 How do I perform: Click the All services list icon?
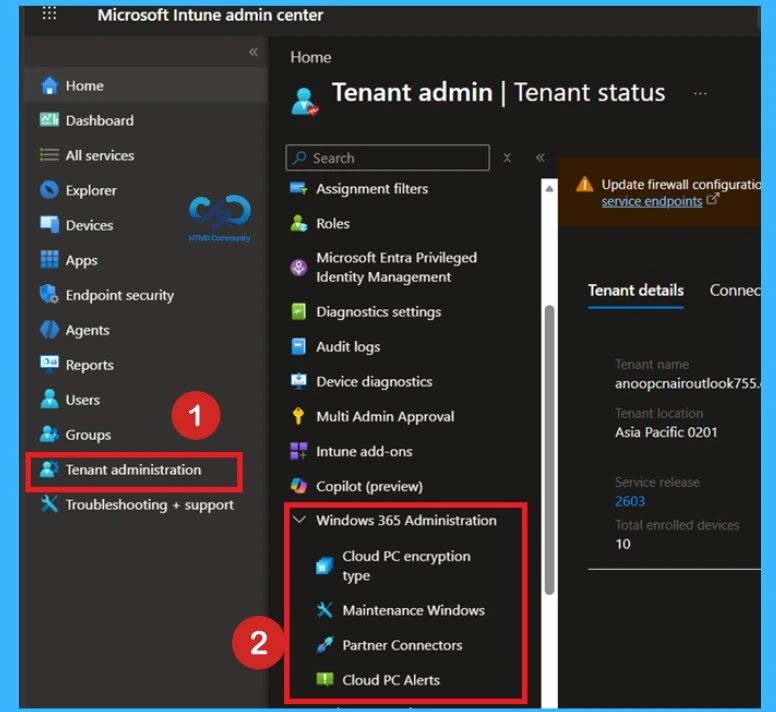[49, 155]
